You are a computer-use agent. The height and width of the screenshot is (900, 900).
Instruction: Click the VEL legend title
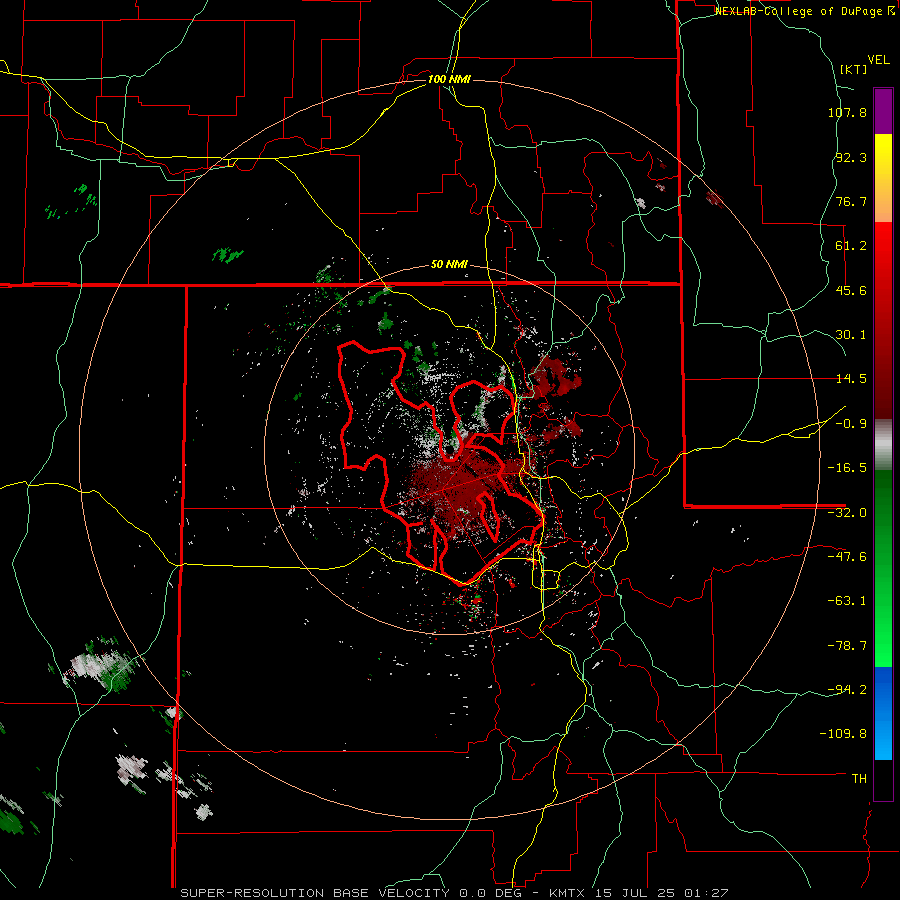(x=878, y=60)
